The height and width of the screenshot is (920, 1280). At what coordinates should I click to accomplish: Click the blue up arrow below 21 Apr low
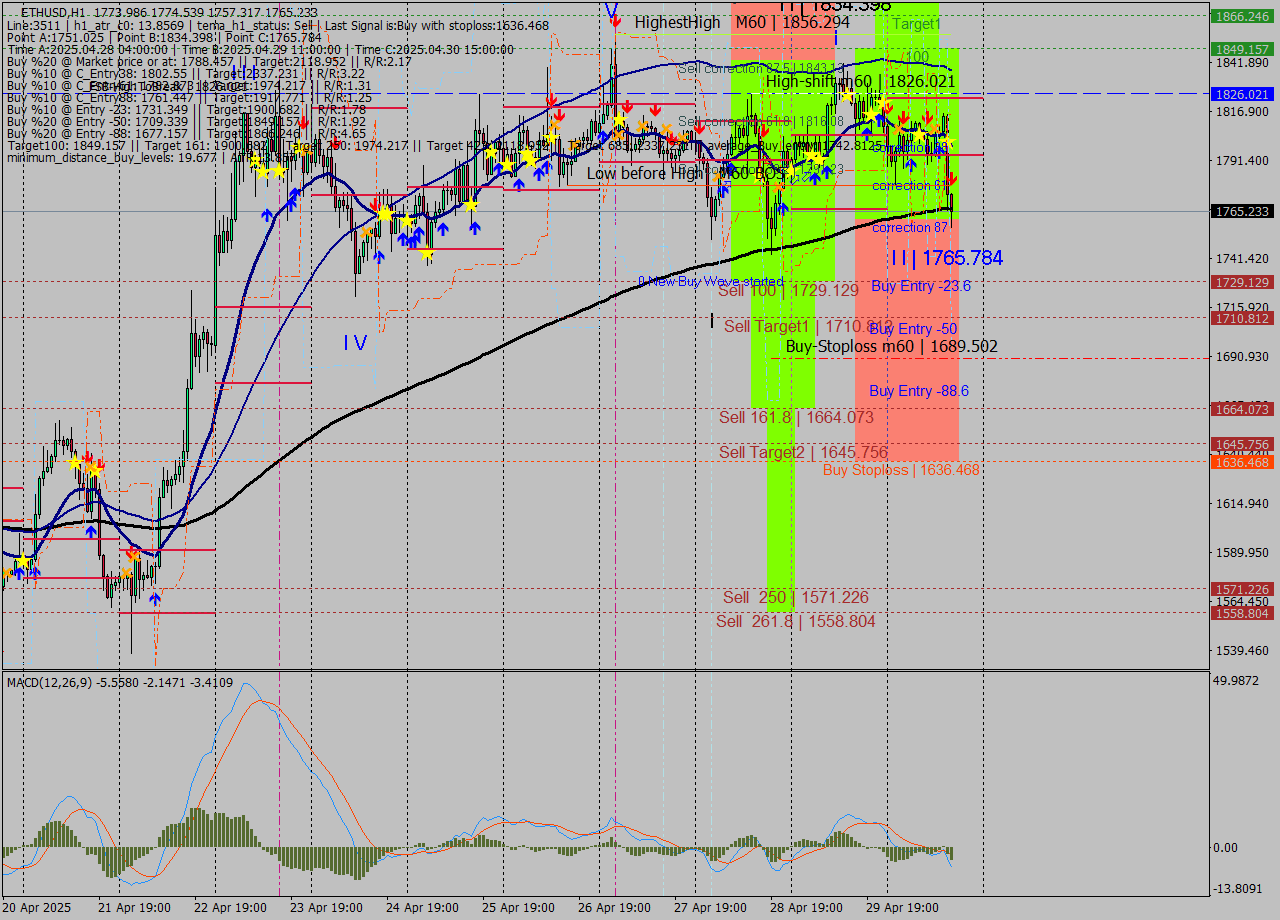click(155, 598)
